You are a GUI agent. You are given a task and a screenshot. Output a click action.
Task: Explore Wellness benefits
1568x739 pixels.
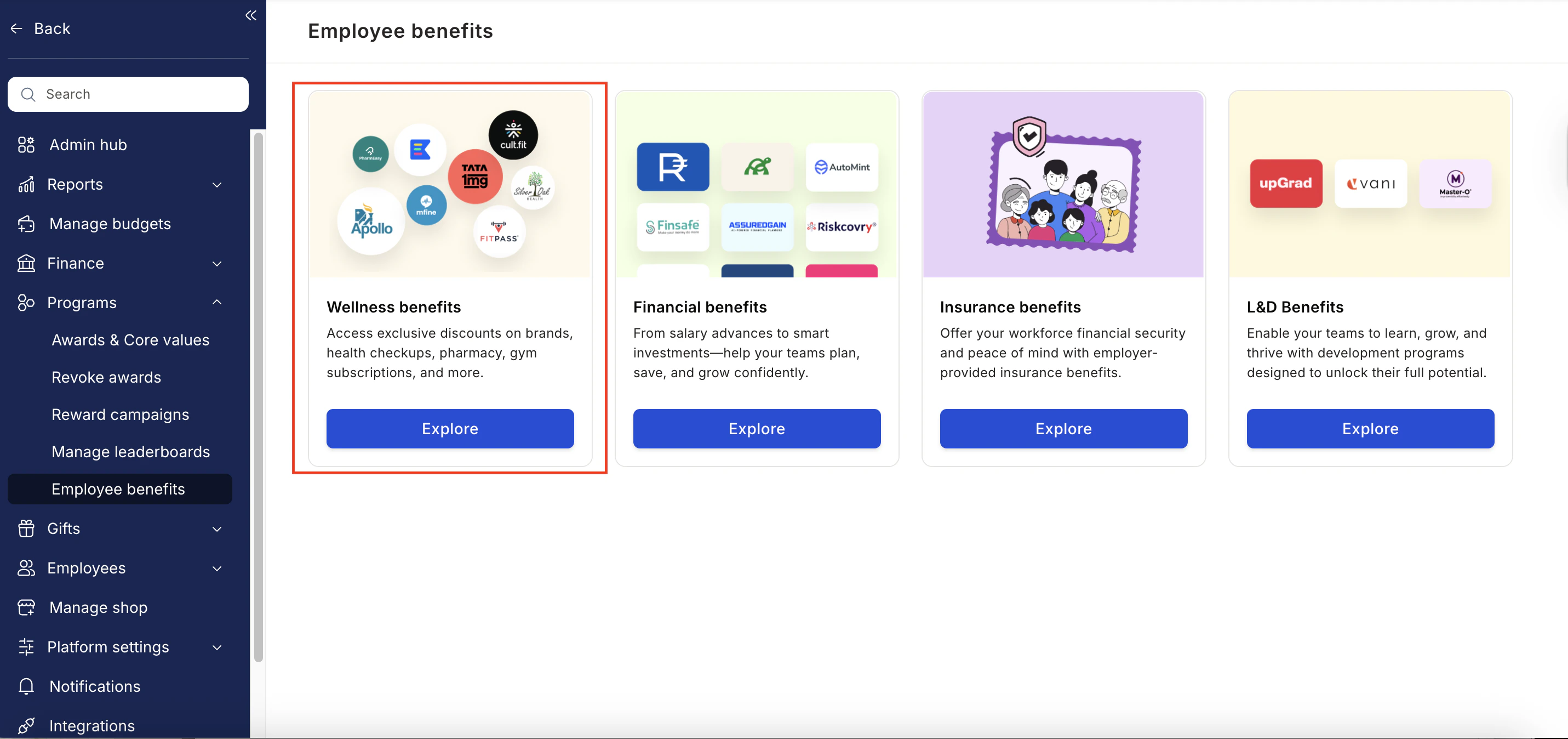[x=450, y=429]
